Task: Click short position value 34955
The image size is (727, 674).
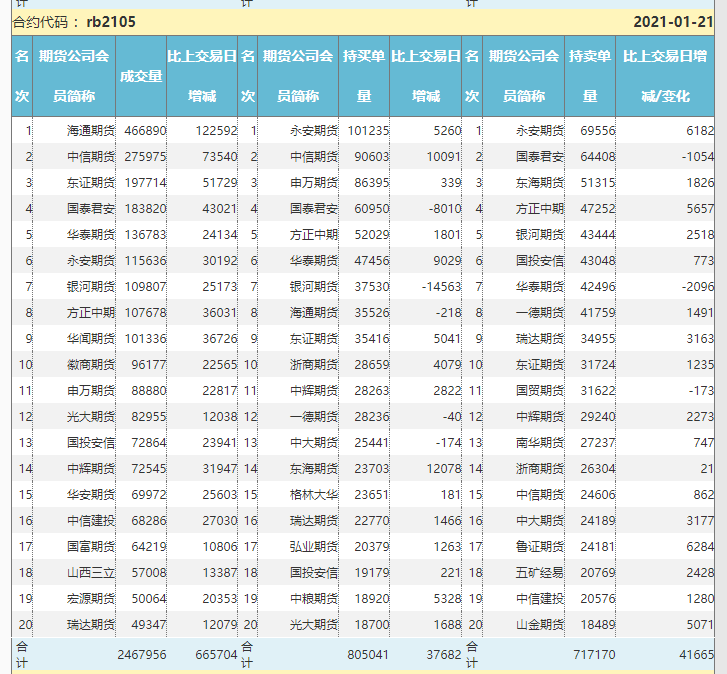Action: click(x=598, y=338)
